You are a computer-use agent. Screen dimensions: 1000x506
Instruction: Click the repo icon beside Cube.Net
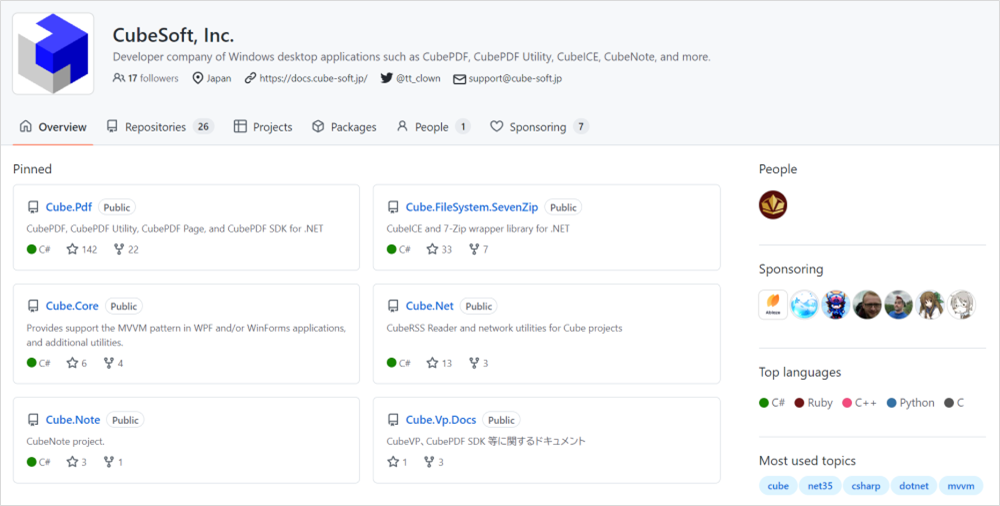point(393,306)
